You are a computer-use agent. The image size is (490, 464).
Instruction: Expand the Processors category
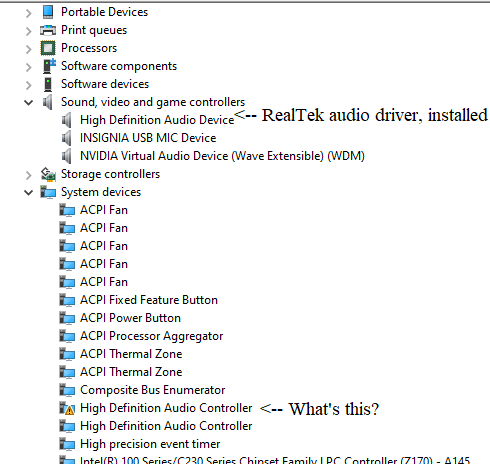pos(29,49)
